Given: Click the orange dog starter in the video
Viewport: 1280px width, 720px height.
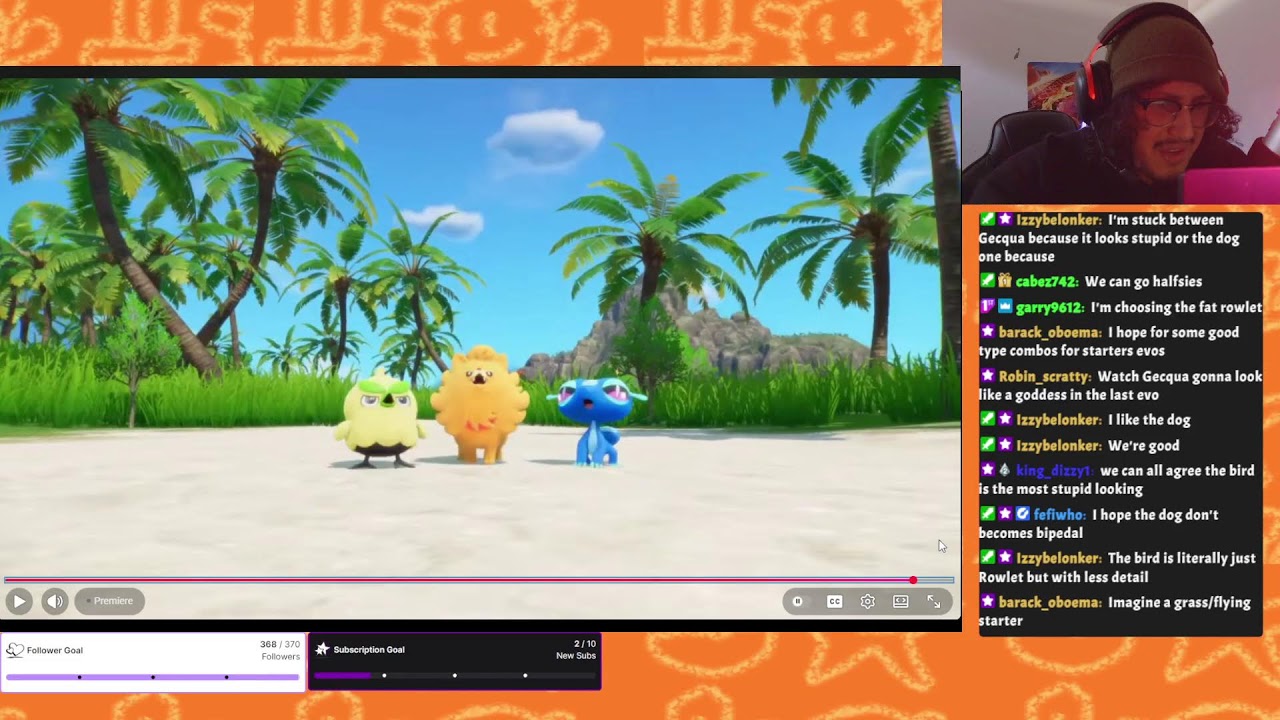Looking at the screenshot, I should 480,405.
